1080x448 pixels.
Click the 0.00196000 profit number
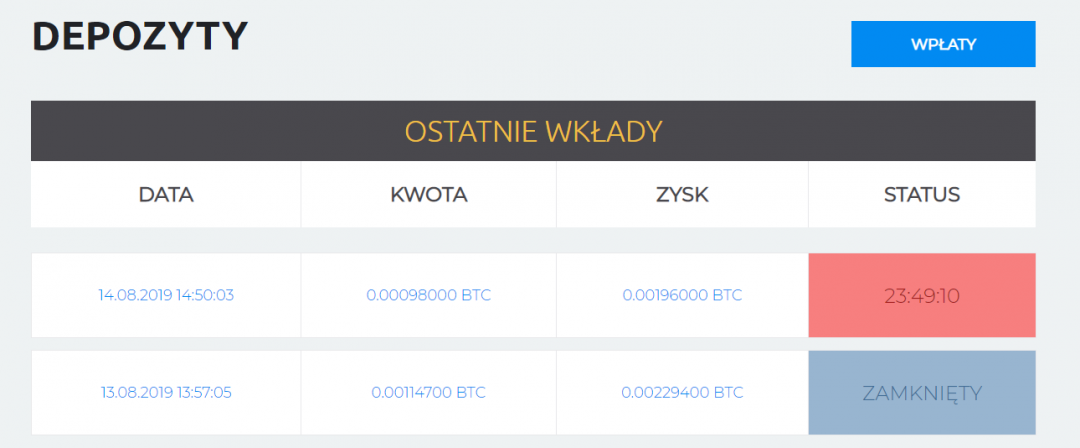pos(667,295)
